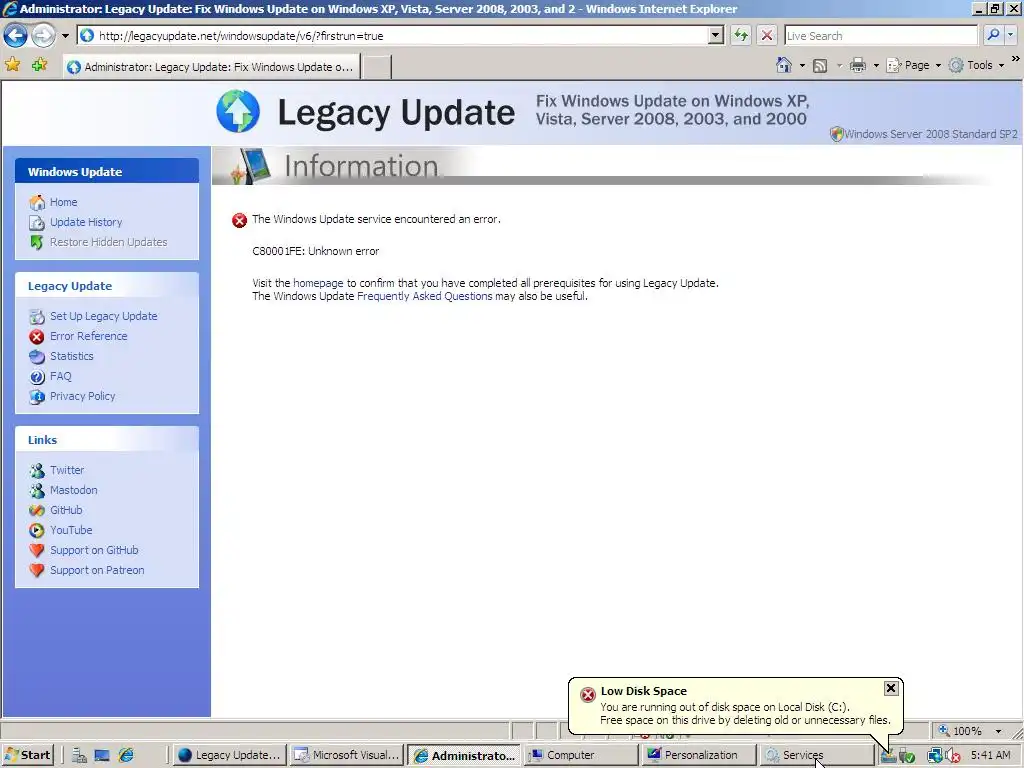Click the Print toolbar icon
Image resolution: width=1024 pixels, height=768 pixels.
point(858,65)
